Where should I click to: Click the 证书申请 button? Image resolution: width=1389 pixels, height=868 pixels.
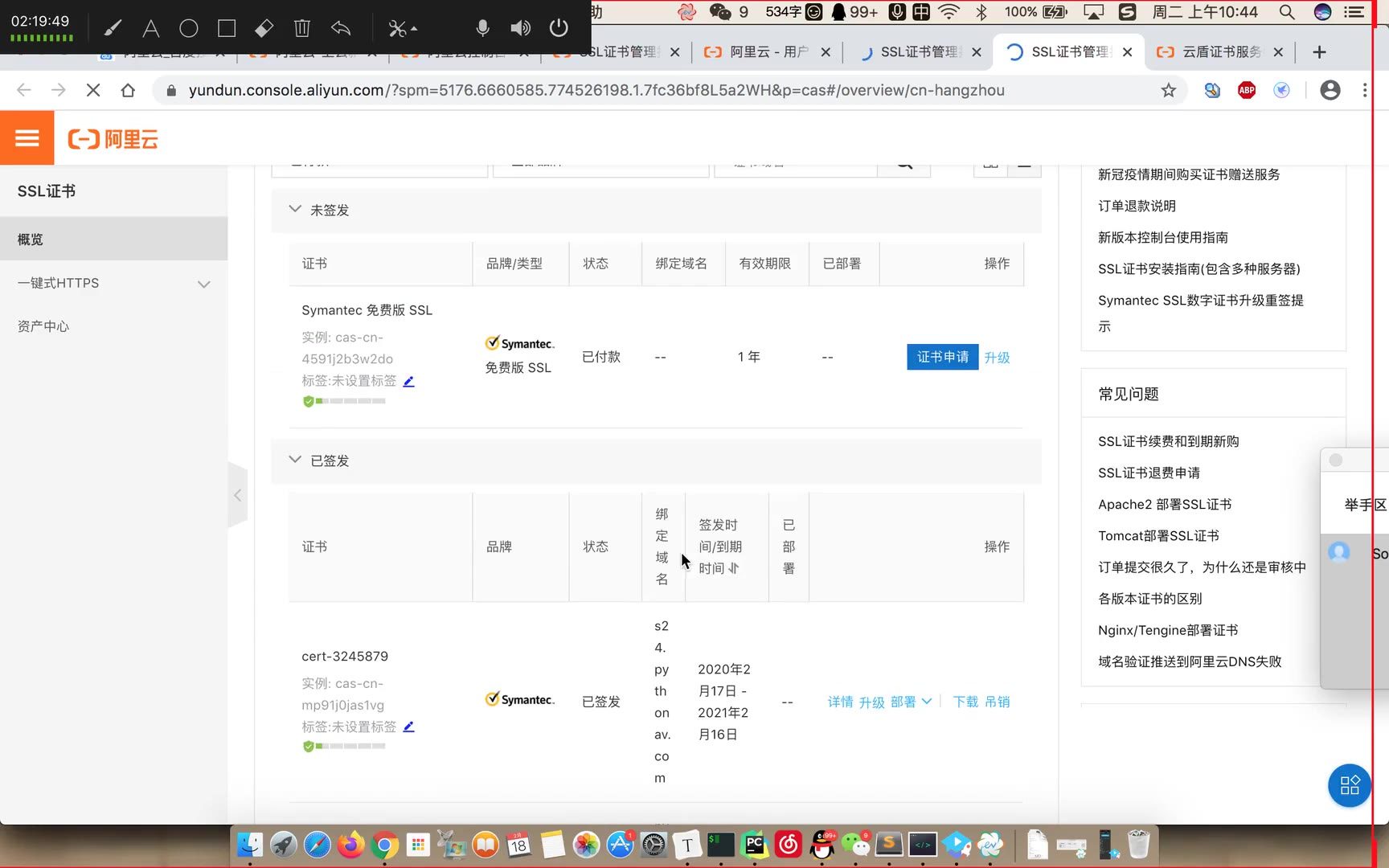942,357
